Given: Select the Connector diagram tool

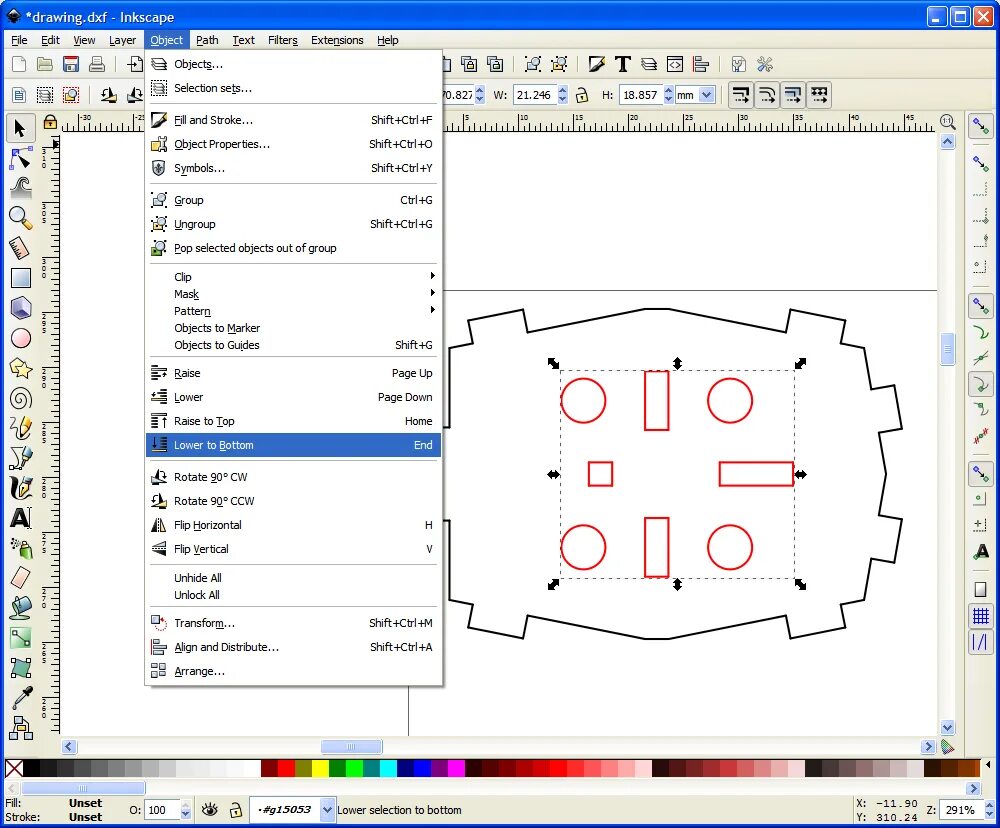Looking at the screenshot, I should [x=20, y=728].
